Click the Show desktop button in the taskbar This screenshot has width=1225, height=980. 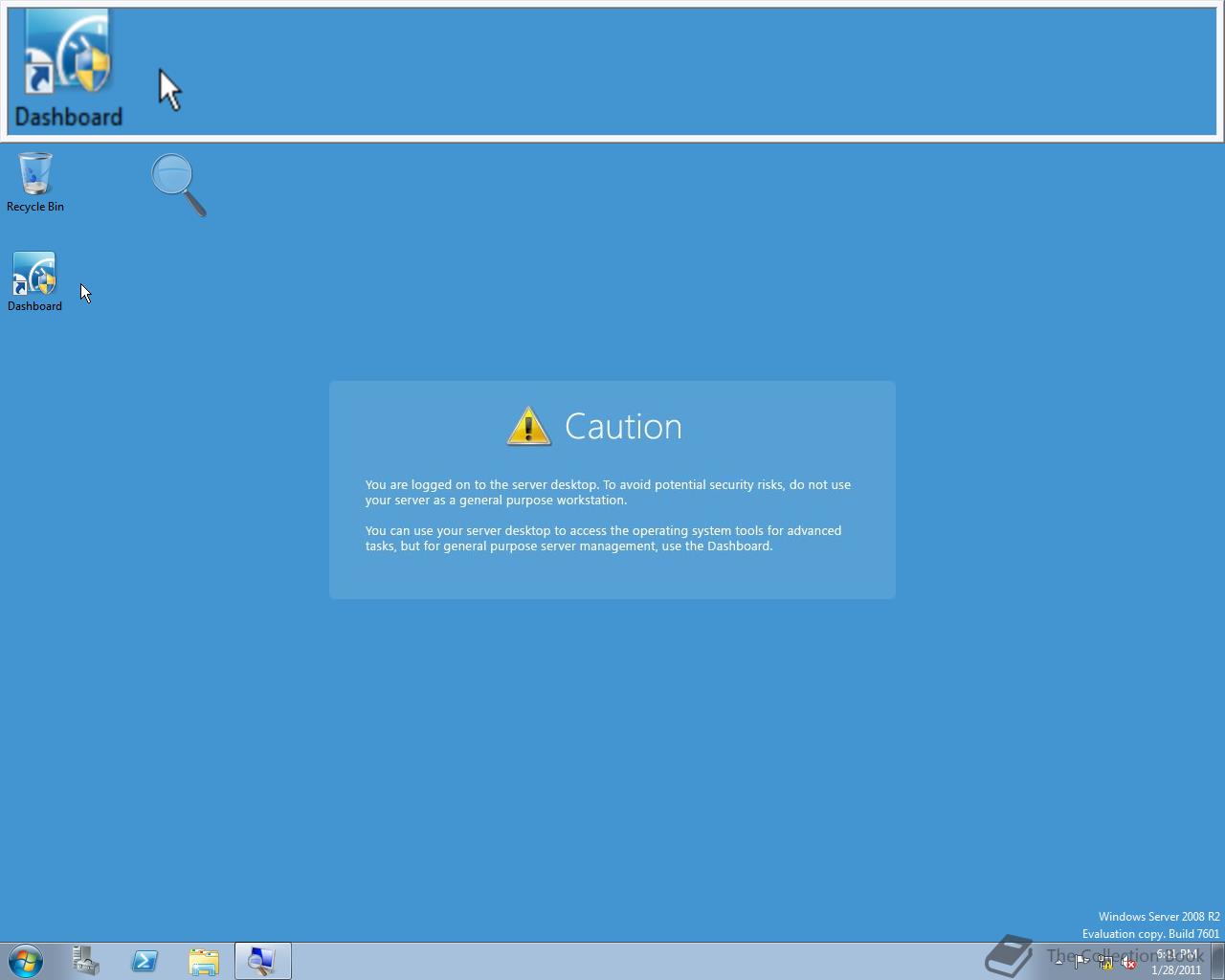coord(1217,961)
